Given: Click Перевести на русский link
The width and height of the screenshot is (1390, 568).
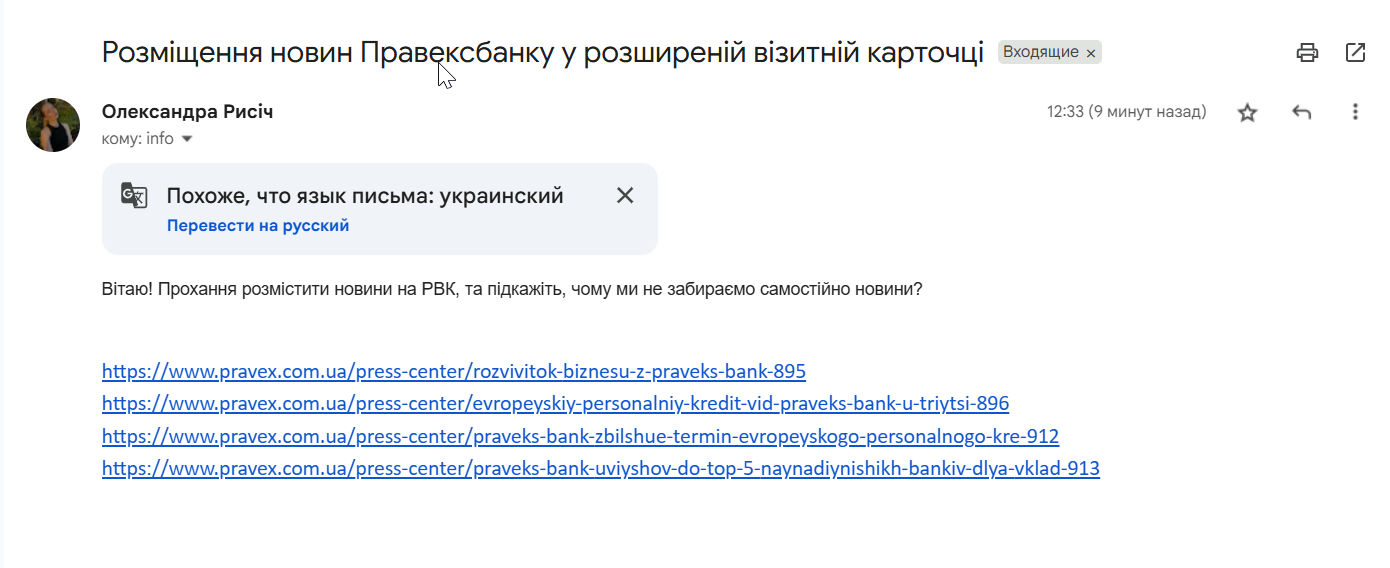Looking at the screenshot, I should pos(258,226).
